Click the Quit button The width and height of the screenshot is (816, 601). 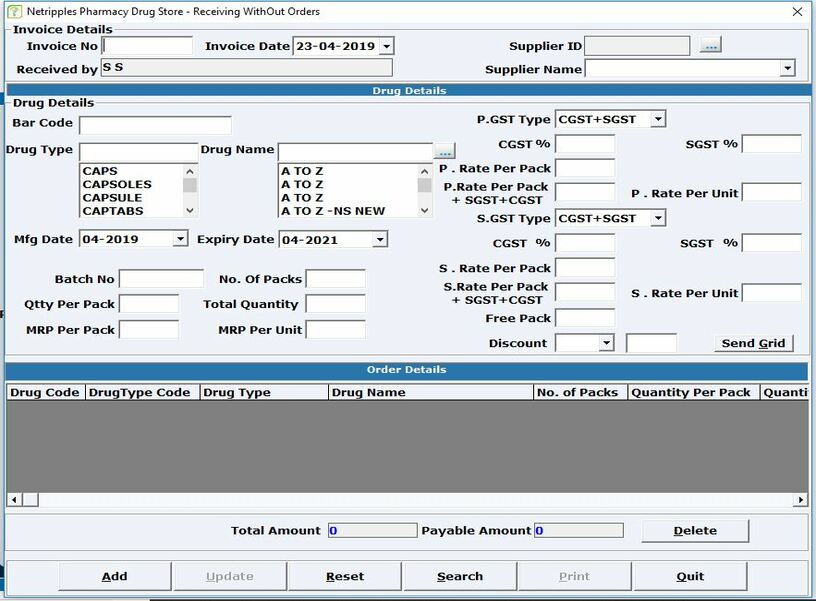click(x=690, y=576)
